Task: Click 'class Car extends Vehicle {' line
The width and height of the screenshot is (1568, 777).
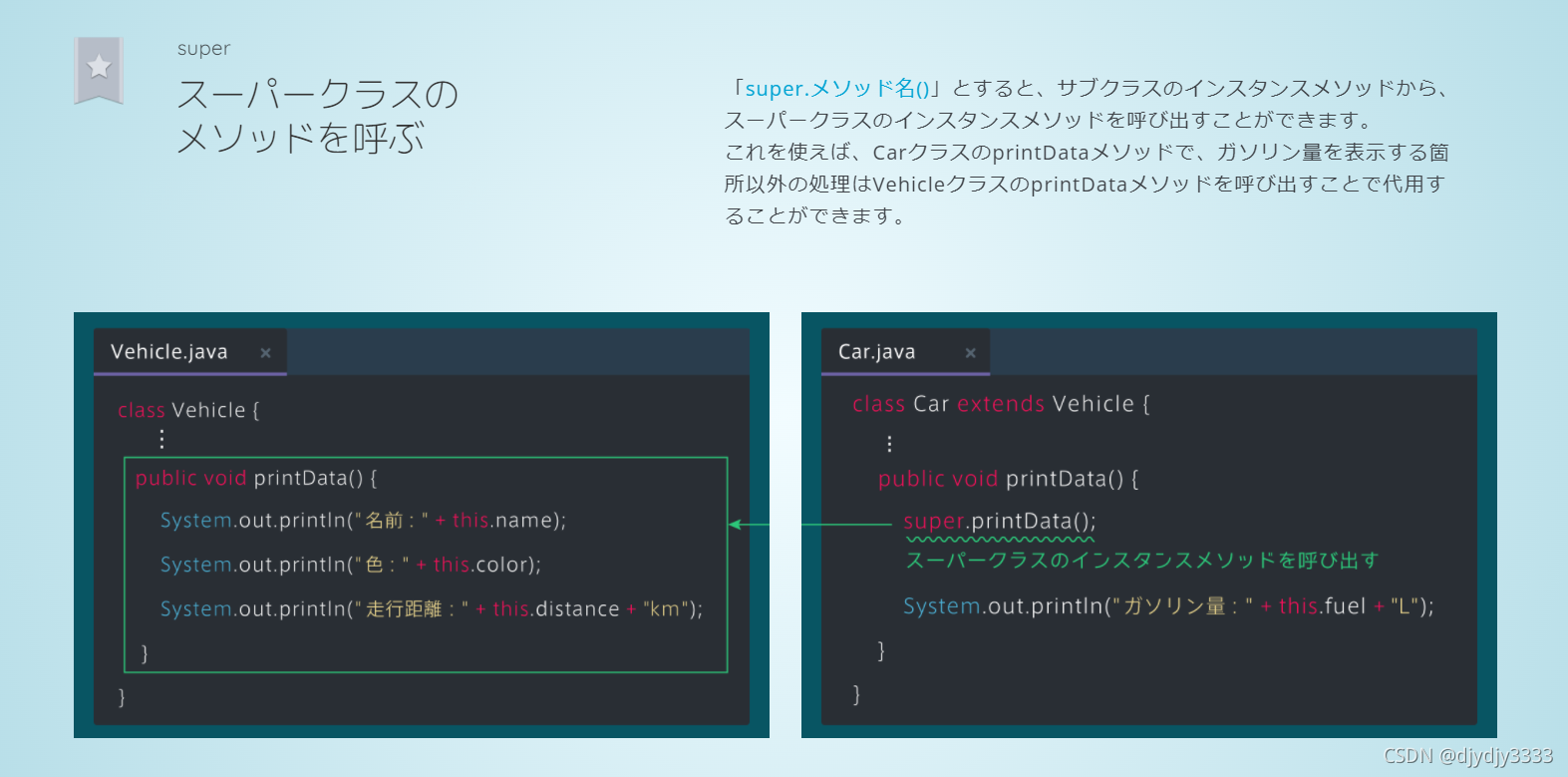Action: [1001, 404]
